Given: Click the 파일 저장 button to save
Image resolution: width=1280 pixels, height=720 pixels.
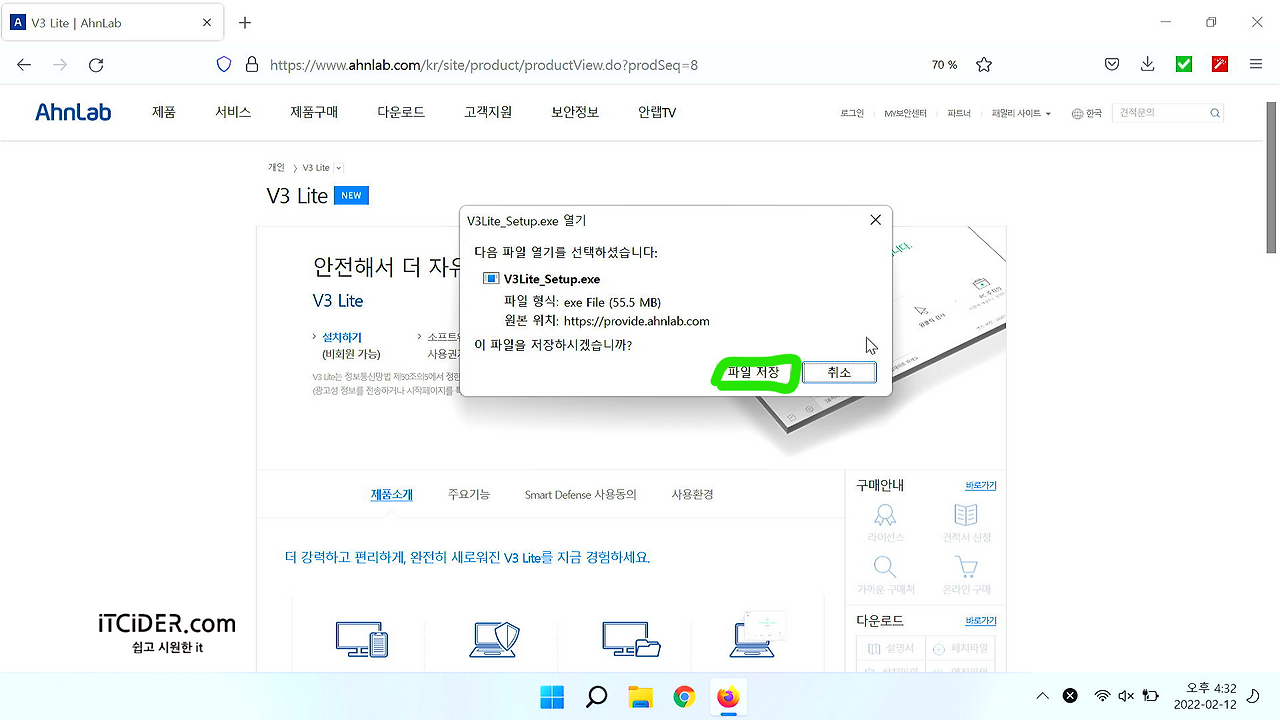Looking at the screenshot, I should tap(753, 373).
